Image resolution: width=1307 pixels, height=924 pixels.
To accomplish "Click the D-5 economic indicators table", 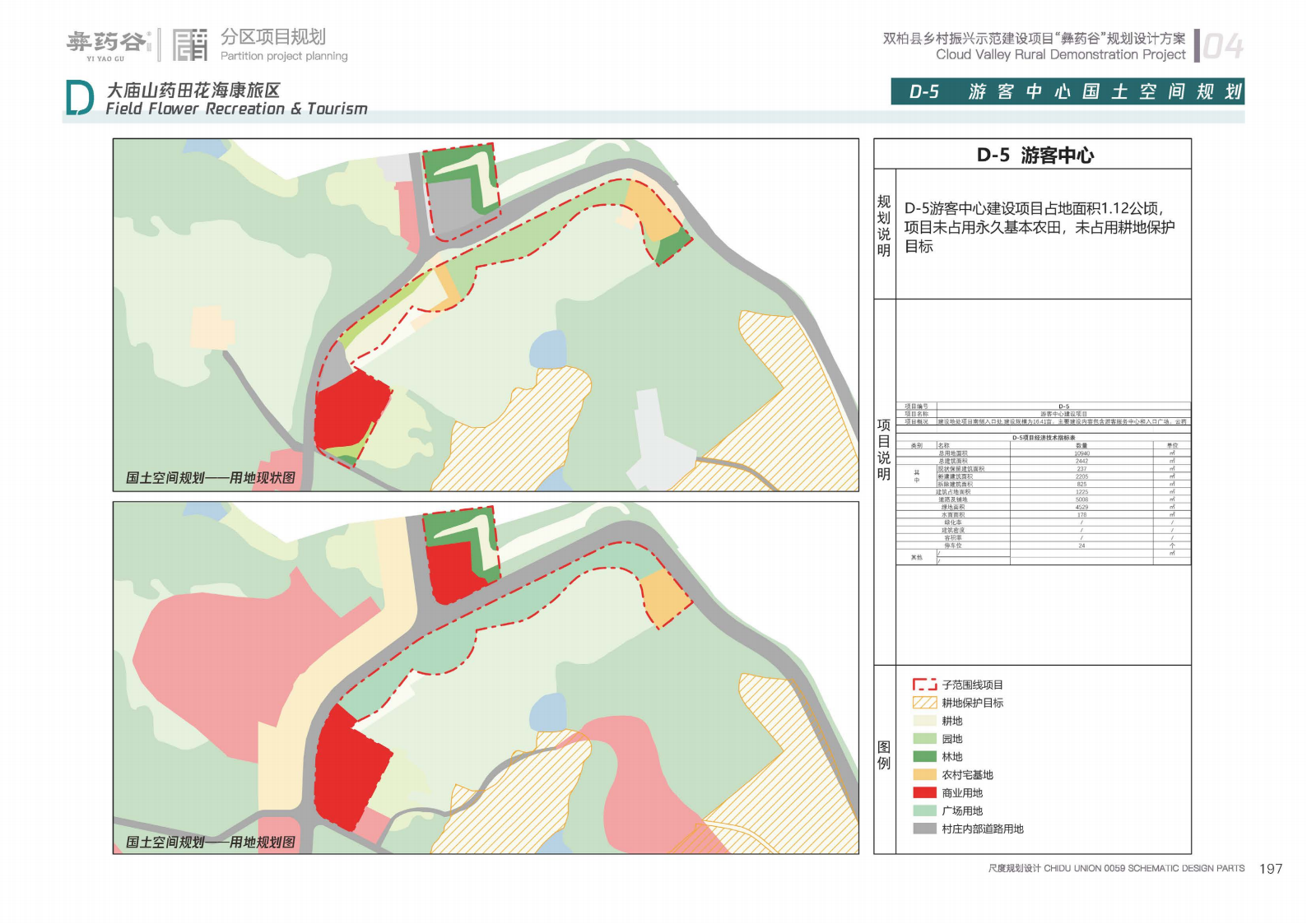I will point(1043,483).
